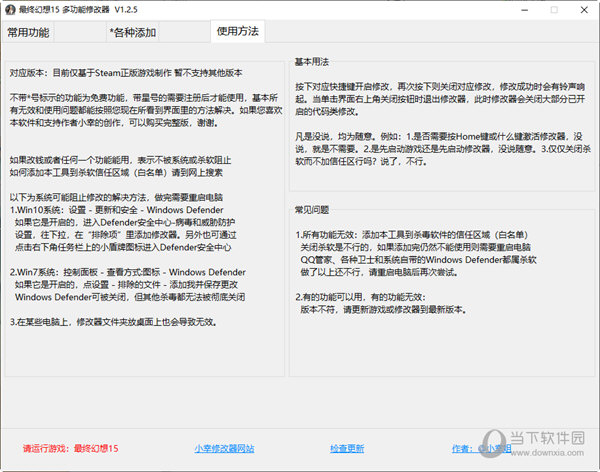
Task: Click the line 版本不符 请更新游戏
Action: coord(384,309)
